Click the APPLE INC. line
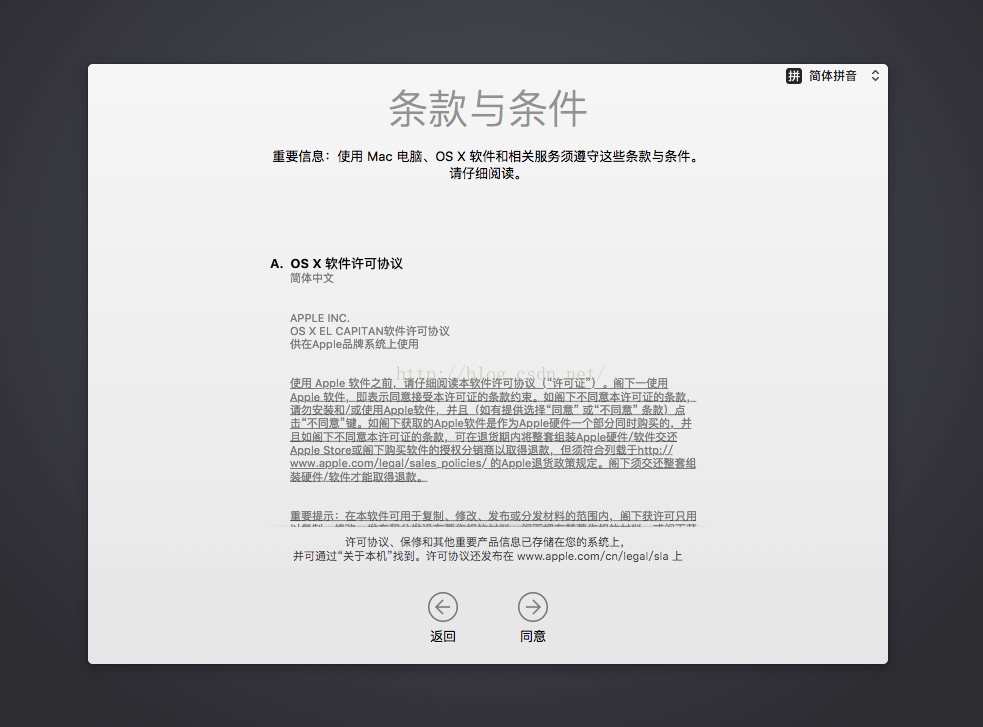This screenshot has height=727, width=983. pyautogui.click(x=320, y=318)
